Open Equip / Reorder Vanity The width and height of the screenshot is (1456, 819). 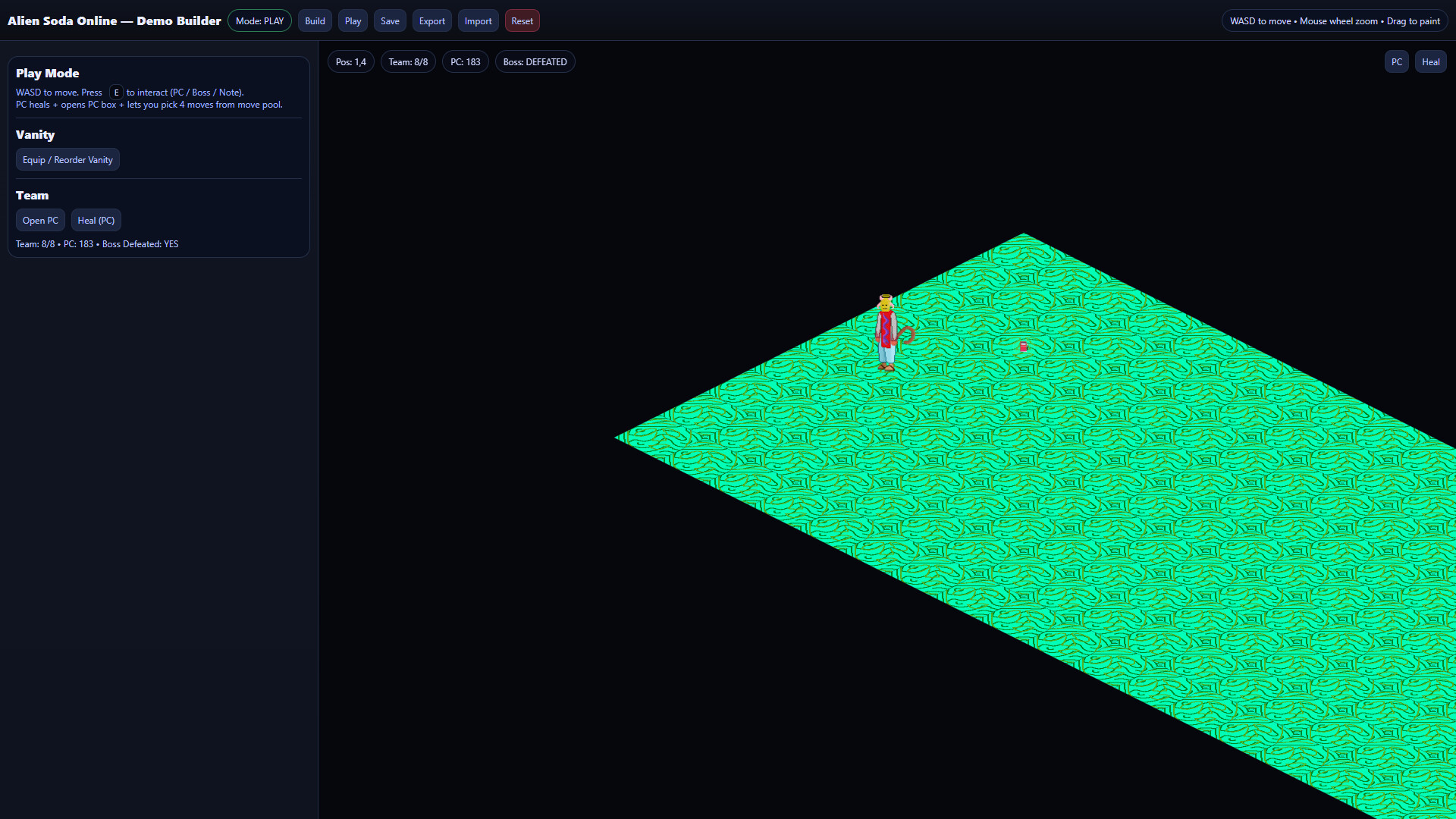67,159
